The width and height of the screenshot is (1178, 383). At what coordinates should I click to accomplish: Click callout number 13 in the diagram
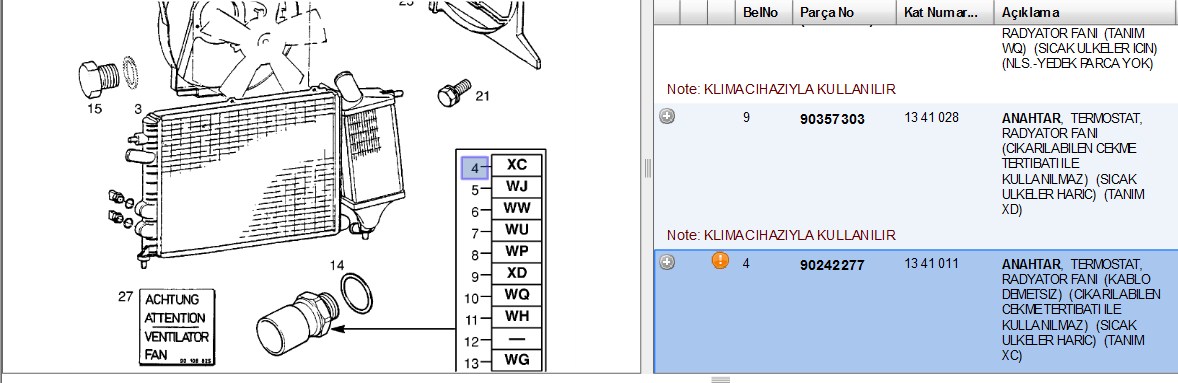coord(471,364)
